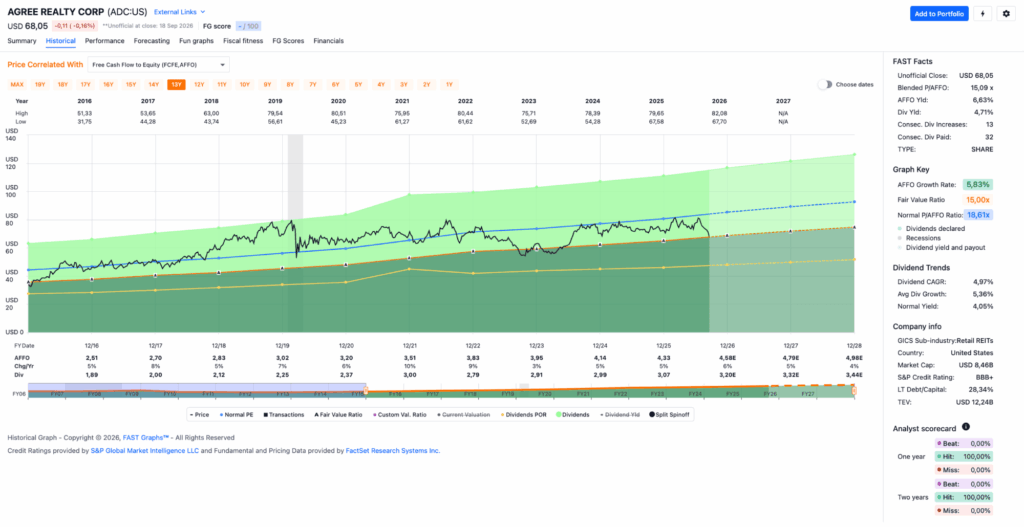Select the 3Y time range

pyautogui.click(x=404, y=84)
